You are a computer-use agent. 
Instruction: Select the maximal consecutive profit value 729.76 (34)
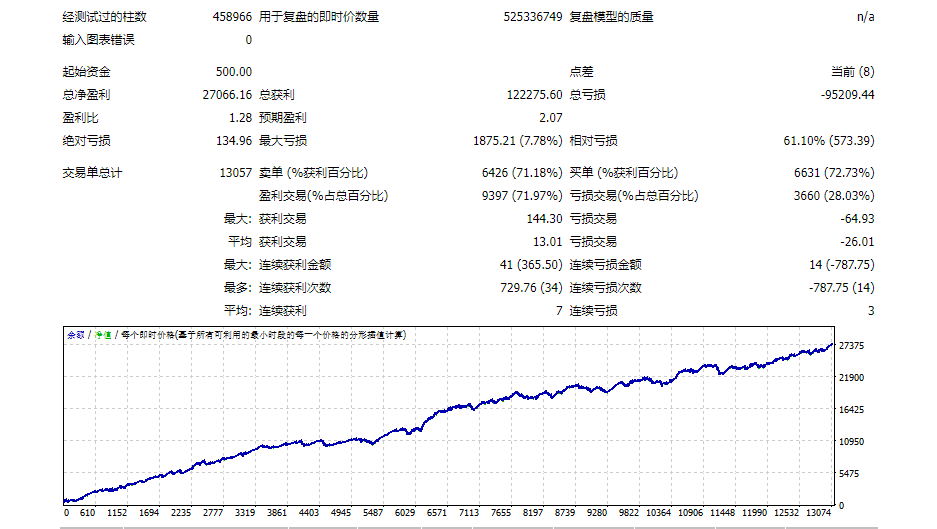531,288
